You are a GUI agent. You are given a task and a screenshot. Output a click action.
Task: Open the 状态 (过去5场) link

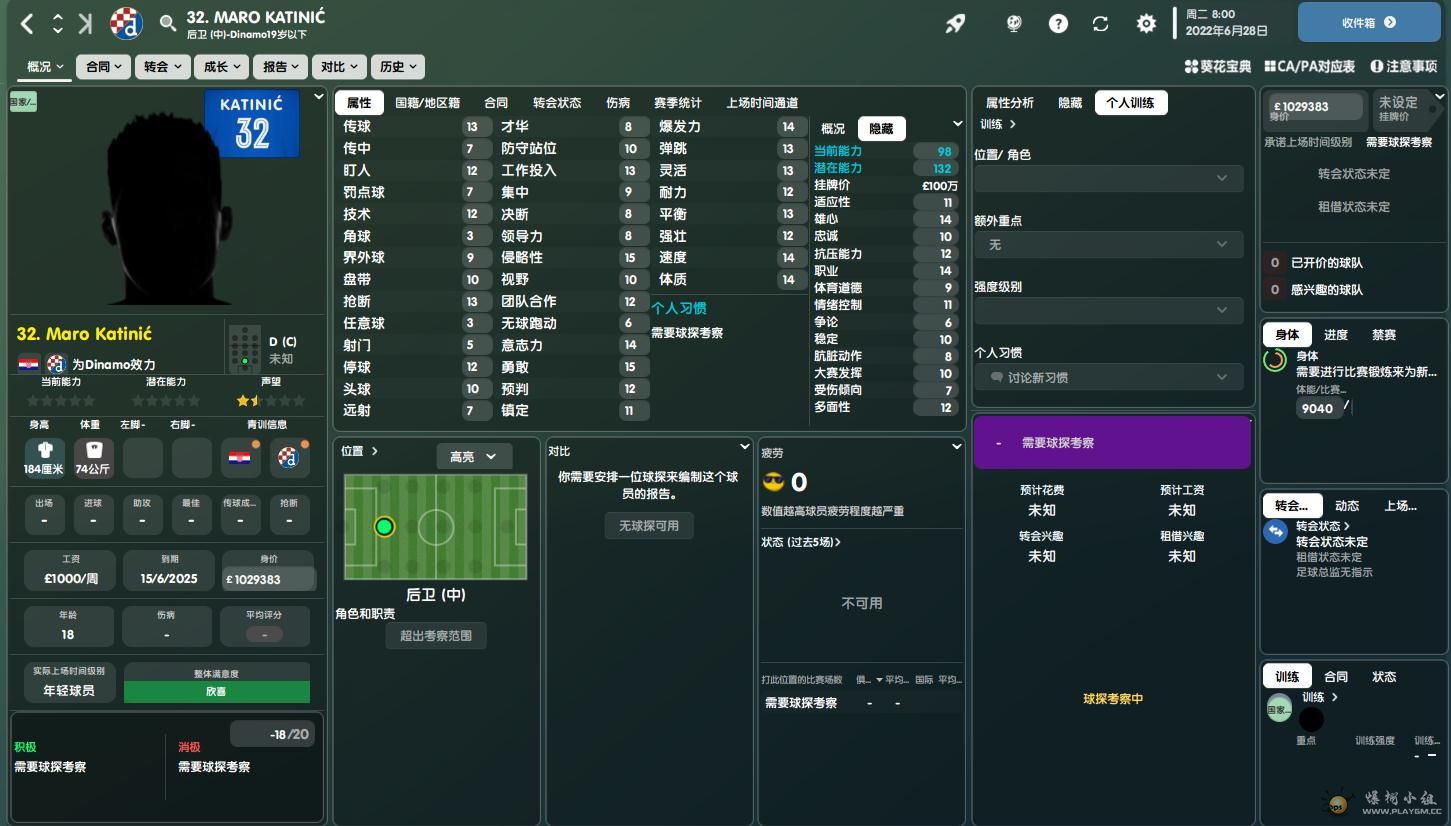pyautogui.click(x=801, y=542)
